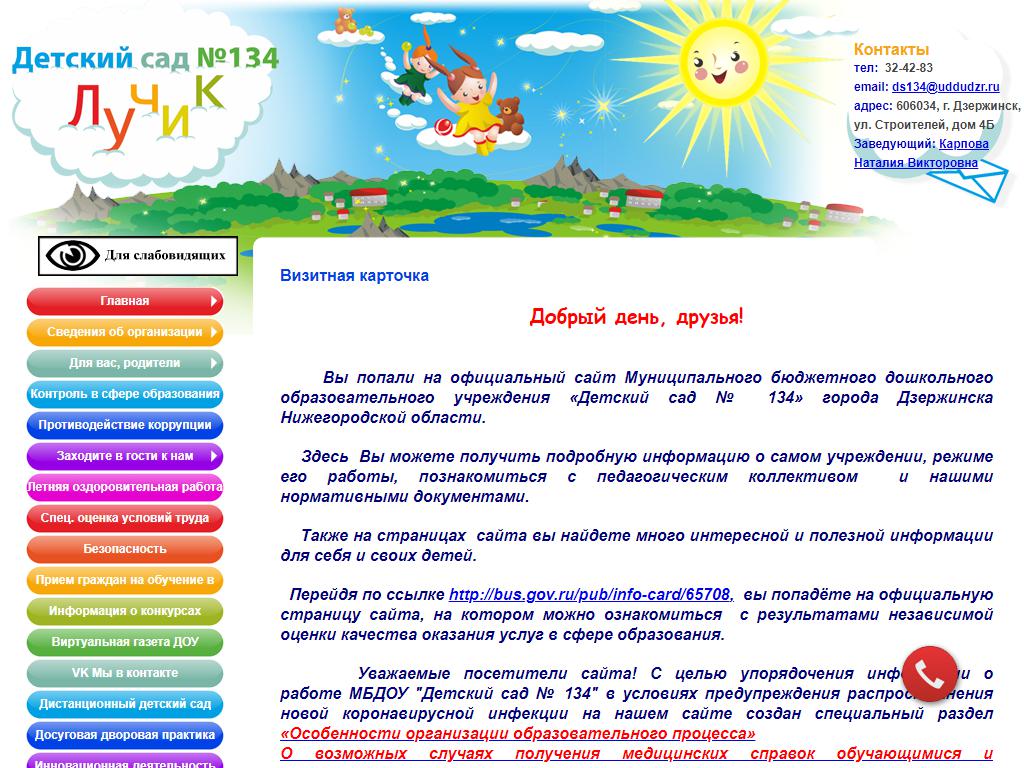
Task: Expand the Главная menu arrow
Action: (214, 301)
